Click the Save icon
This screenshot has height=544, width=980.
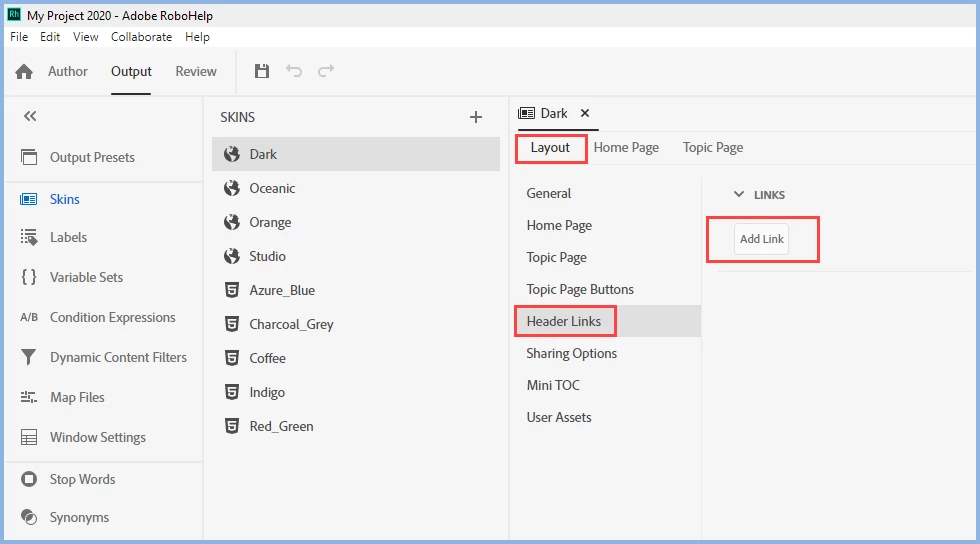262,71
